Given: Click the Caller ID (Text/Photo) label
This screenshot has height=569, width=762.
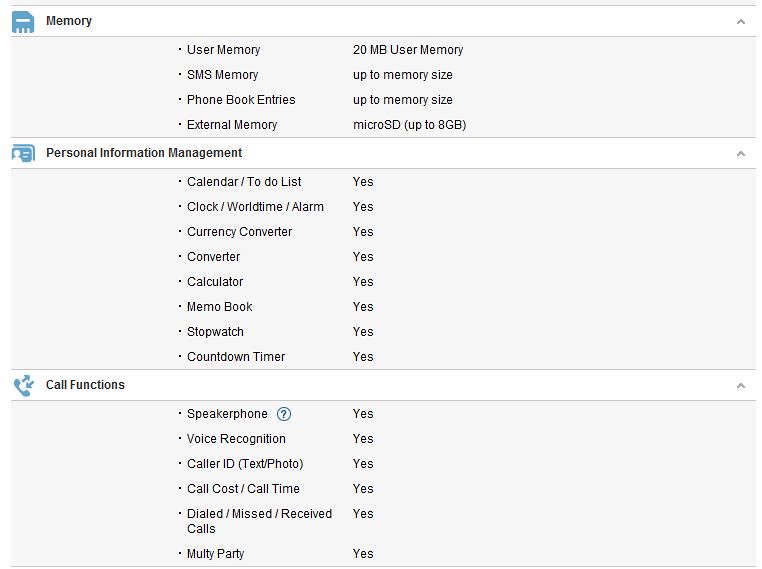Looking at the screenshot, I should 245,464.
